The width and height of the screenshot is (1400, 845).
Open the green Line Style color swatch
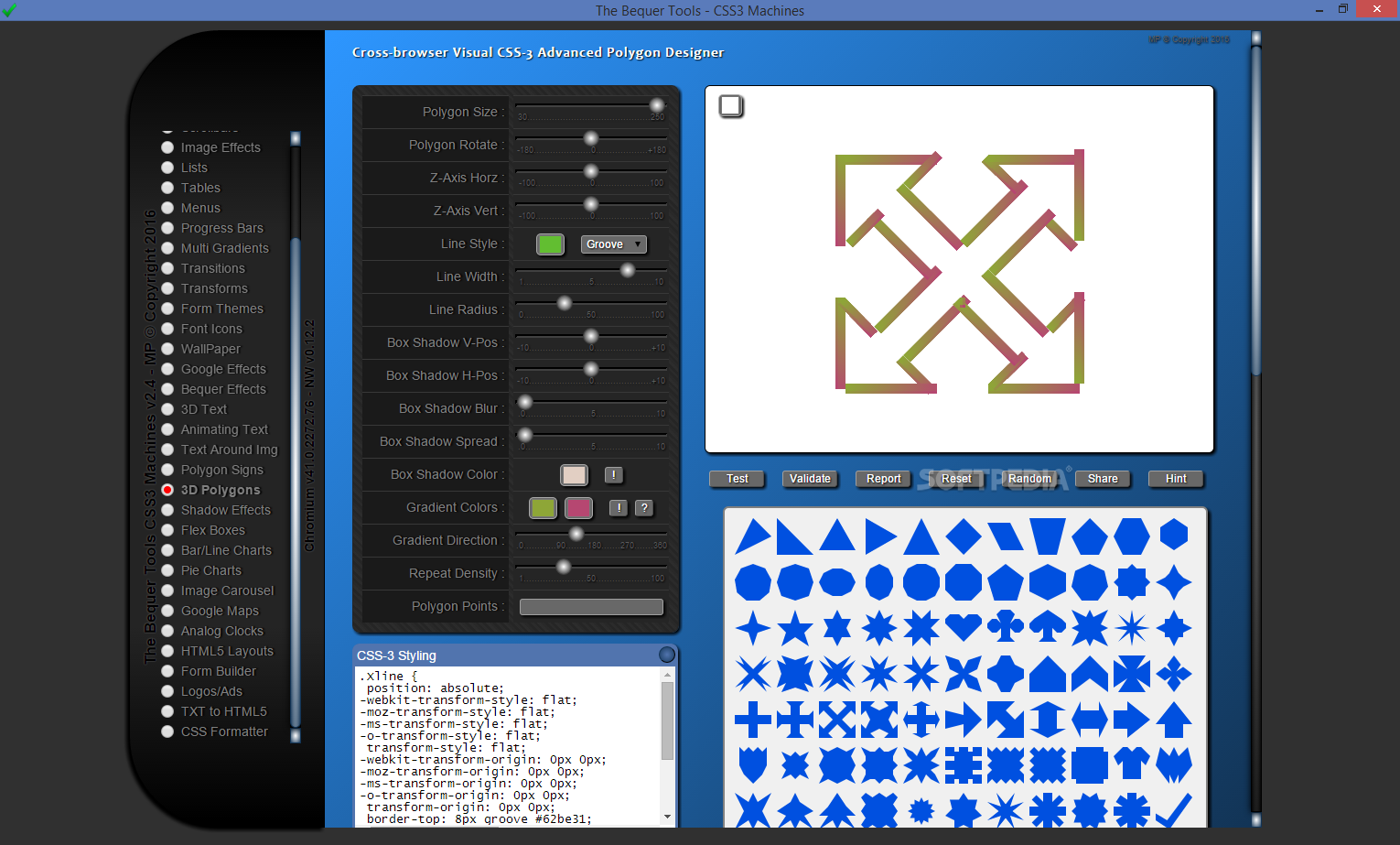[550, 244]
